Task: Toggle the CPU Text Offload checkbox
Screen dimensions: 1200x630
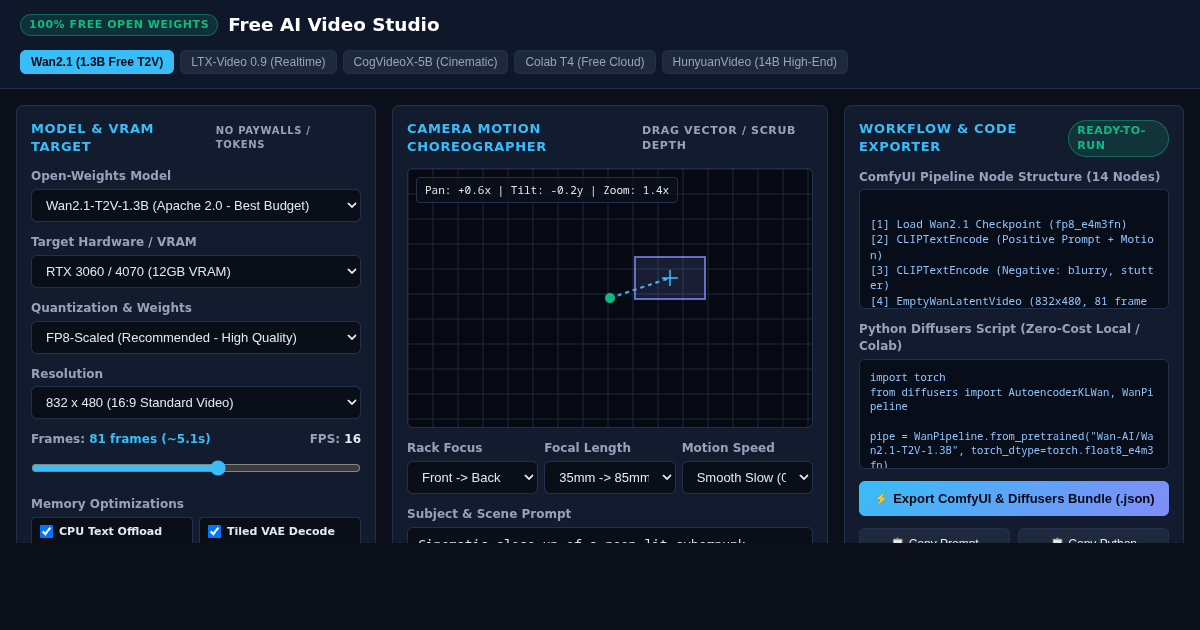Action: pos(47,531)
